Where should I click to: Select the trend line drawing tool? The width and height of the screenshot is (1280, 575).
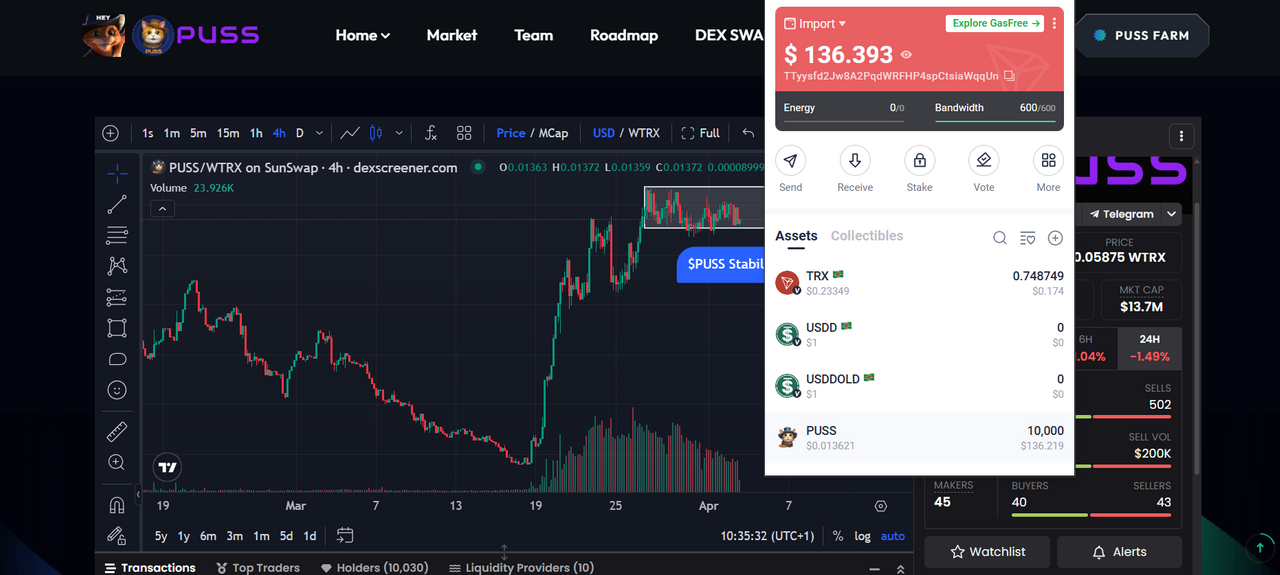pyautogui.click(x=117, y=204)
